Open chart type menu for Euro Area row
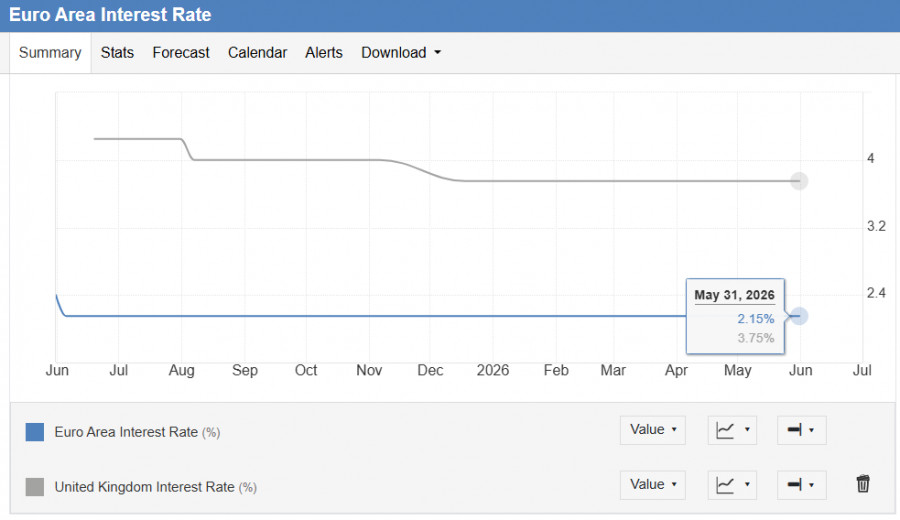The image size is (900, 520). 732,430
